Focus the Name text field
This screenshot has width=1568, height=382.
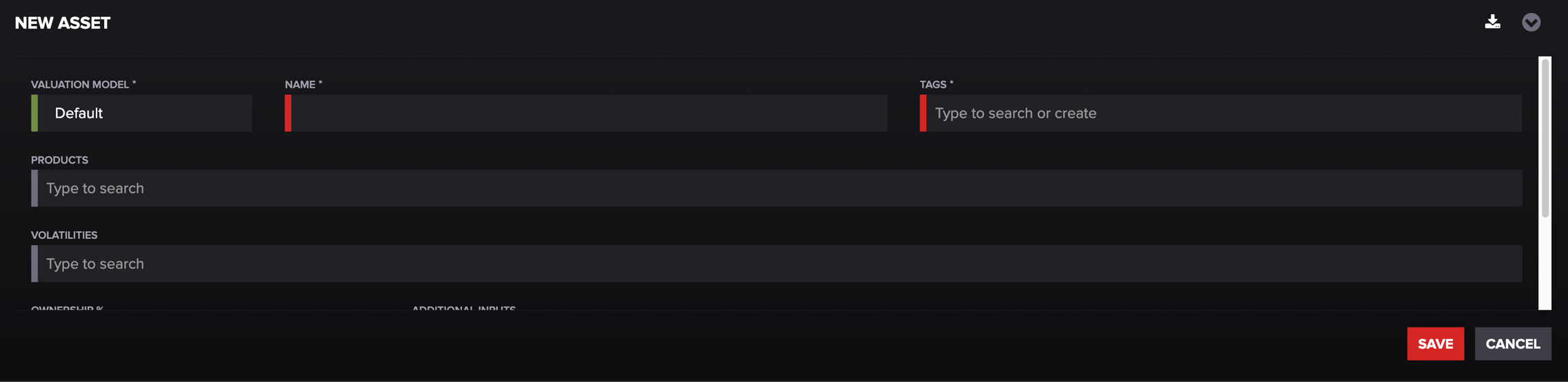[x=588, y=113]
